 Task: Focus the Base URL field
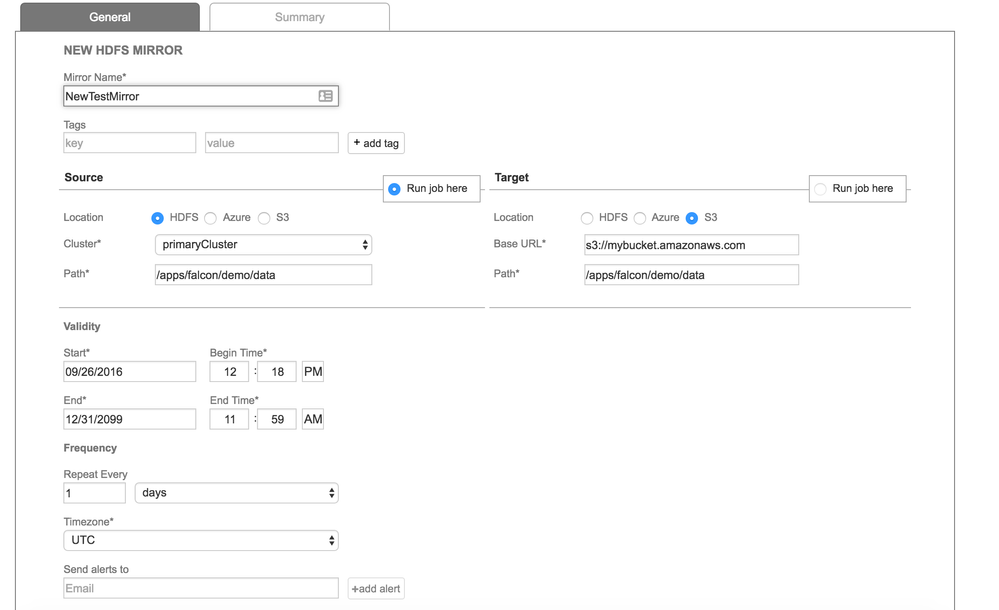pyautogui.click(x=691, y=245)
